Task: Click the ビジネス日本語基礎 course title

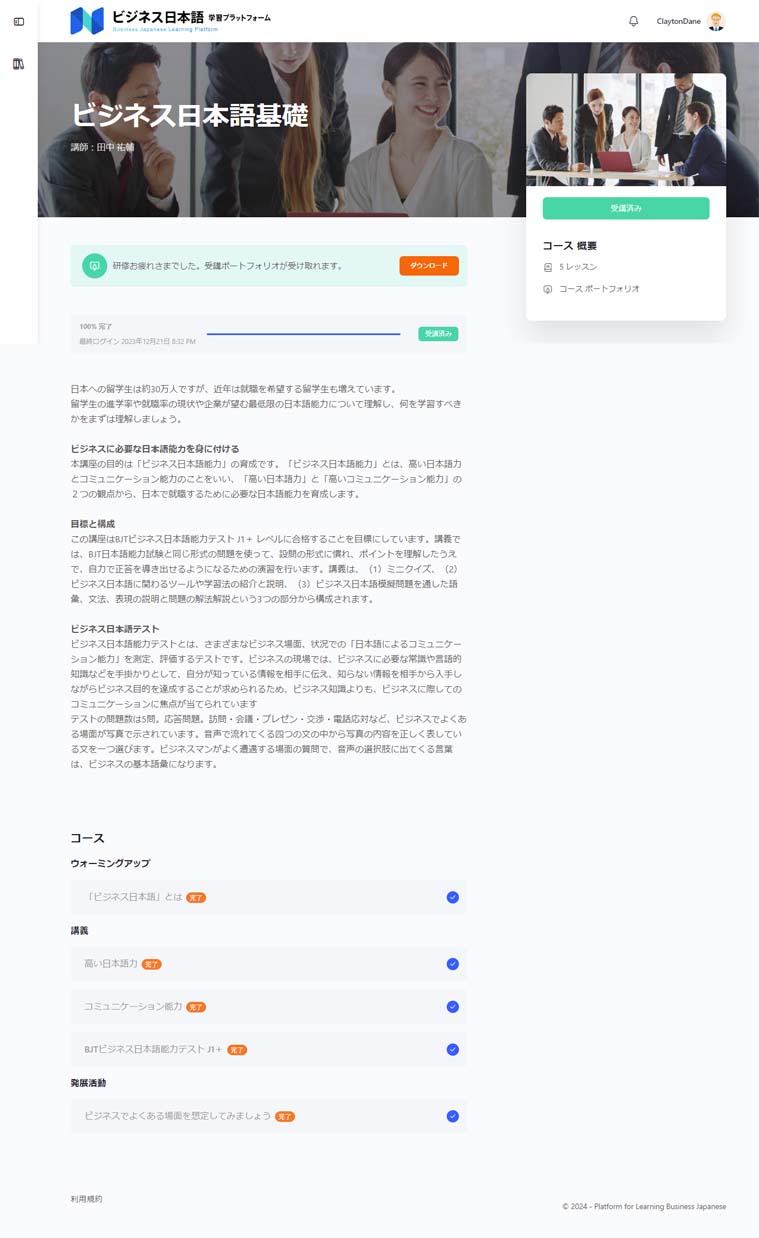Action: (189, 115)
